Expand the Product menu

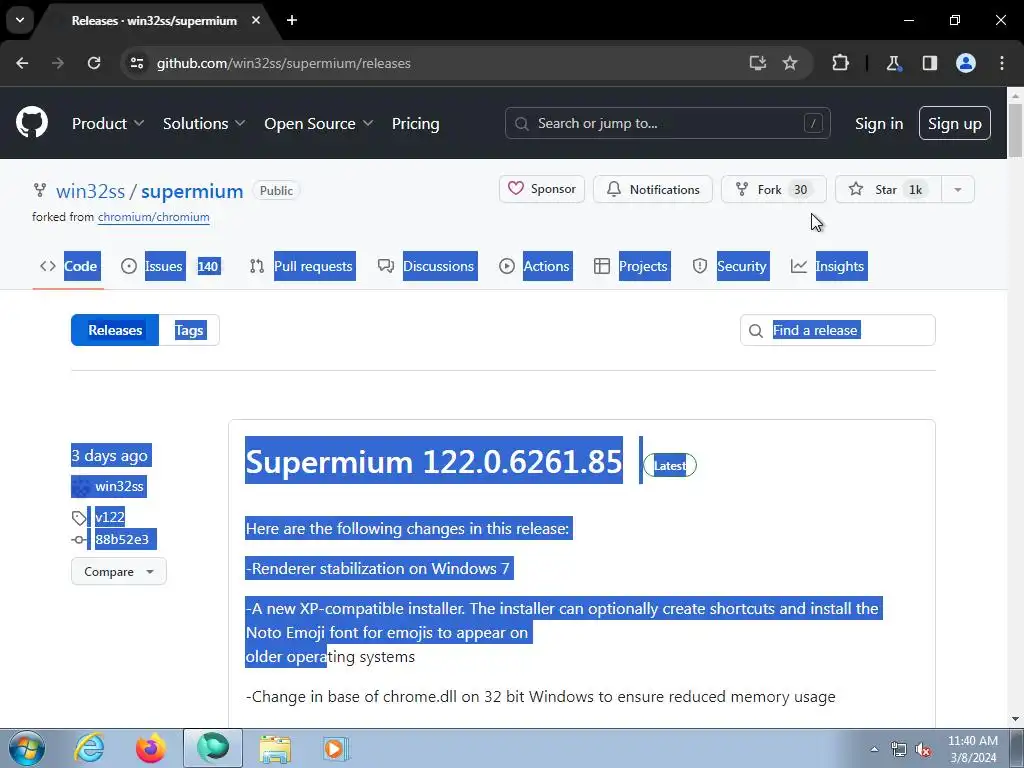click(108, 123)
